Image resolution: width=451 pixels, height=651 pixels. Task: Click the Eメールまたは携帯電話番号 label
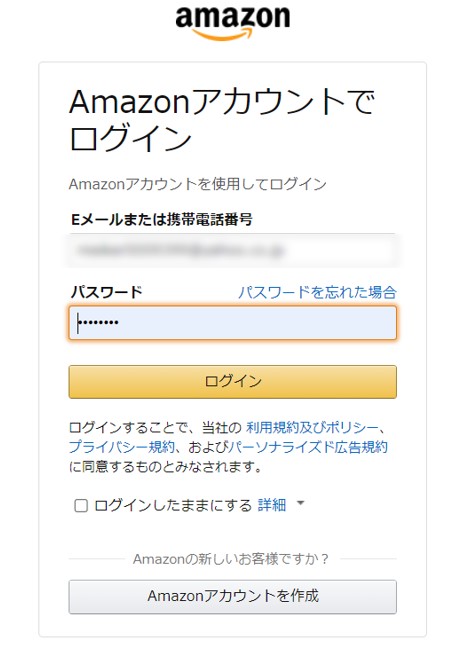tap(162, 219)
